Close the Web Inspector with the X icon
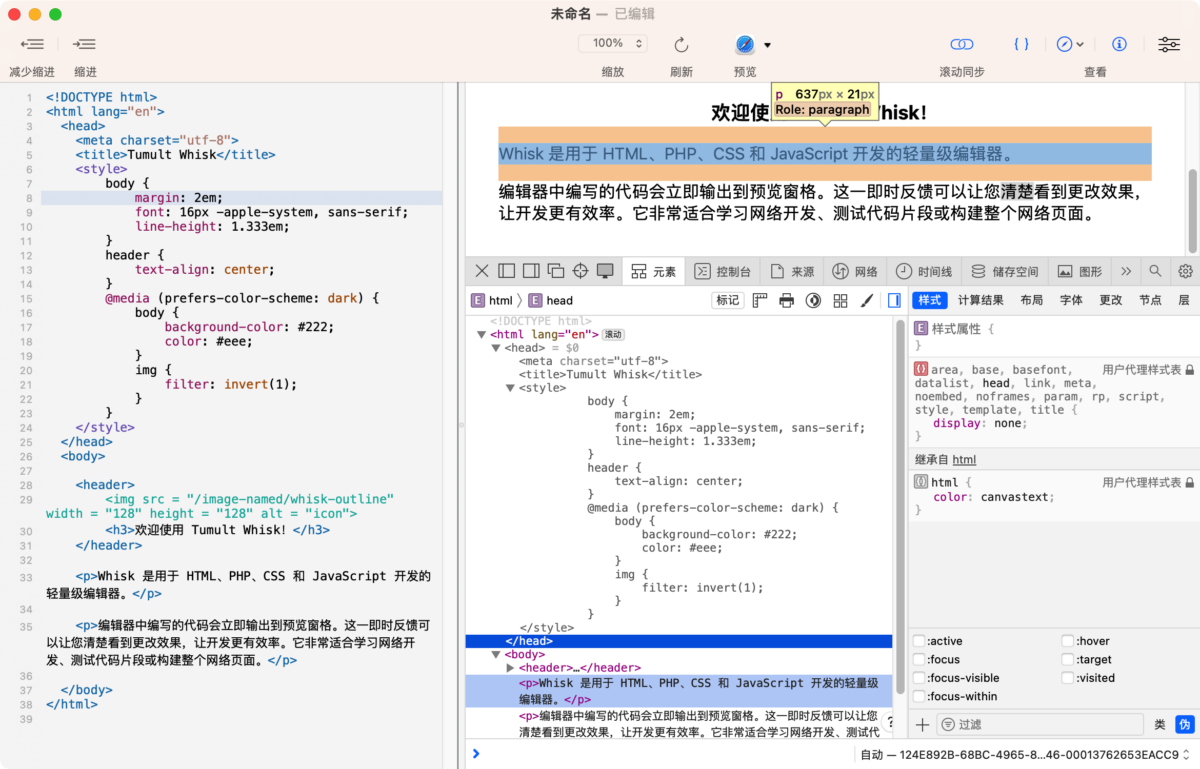This screenshot has width=1200, height=769. (x=482, y=271)
